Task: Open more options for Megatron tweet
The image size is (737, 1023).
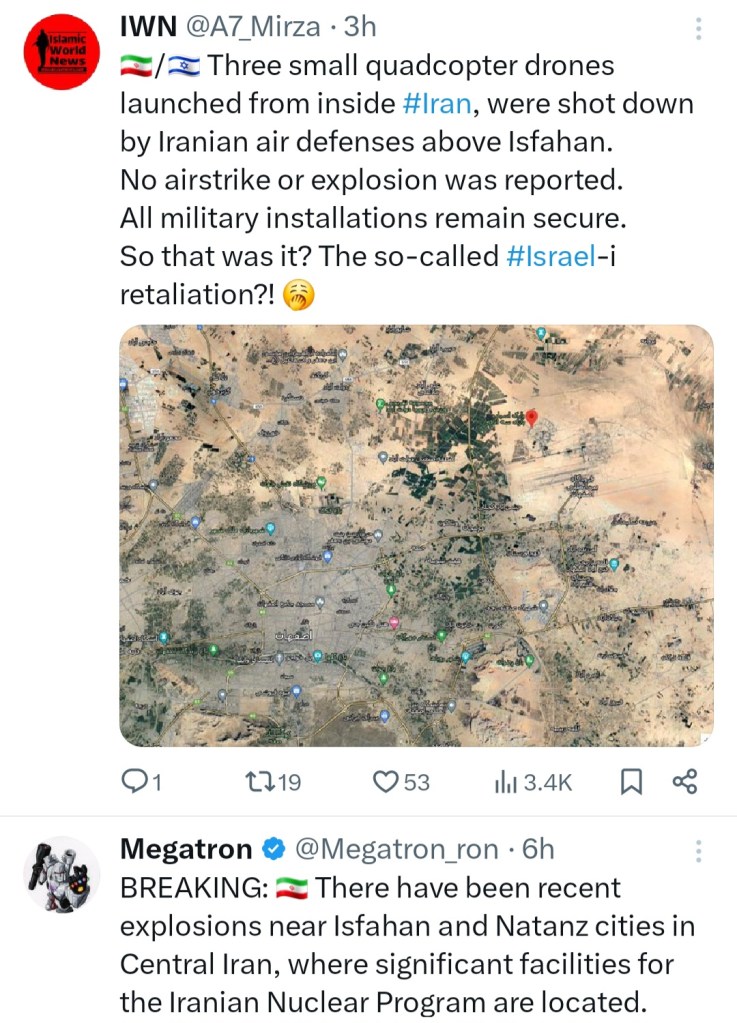Action: 698,851
